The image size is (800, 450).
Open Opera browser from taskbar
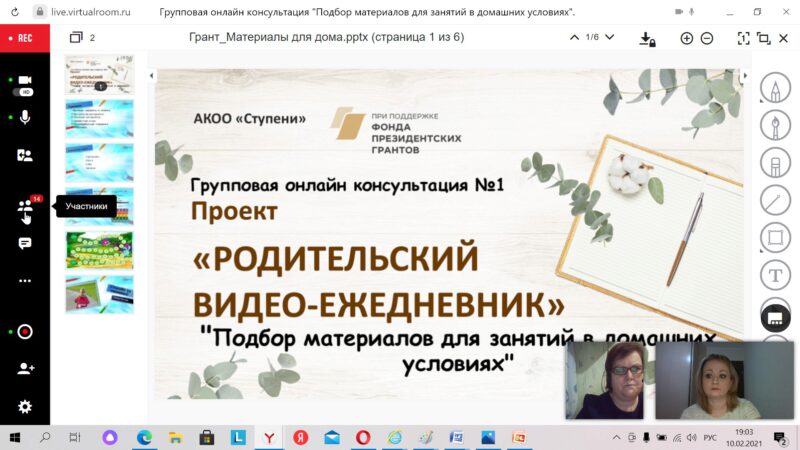tap(363, 437)
